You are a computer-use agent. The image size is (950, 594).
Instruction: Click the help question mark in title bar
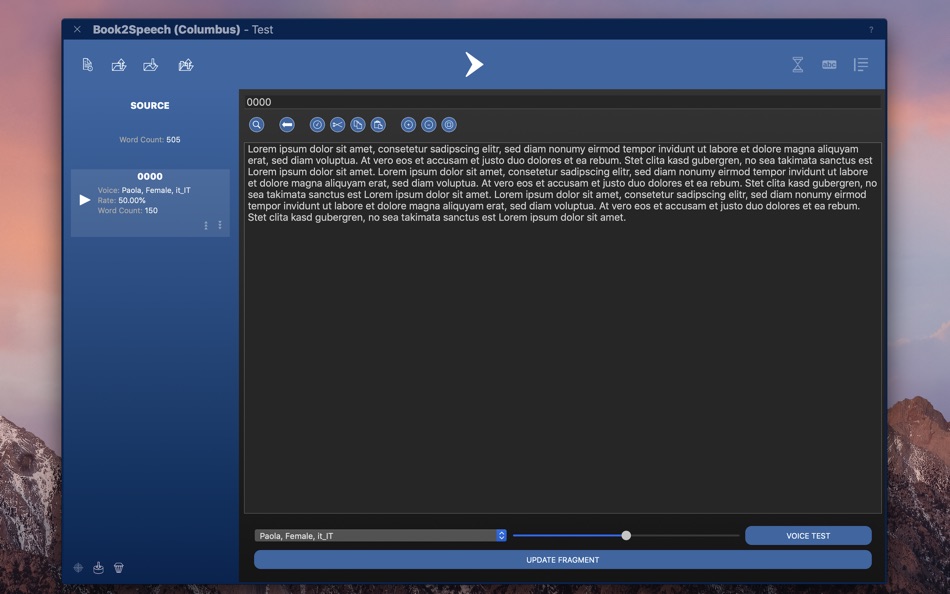tap(871, 30)
